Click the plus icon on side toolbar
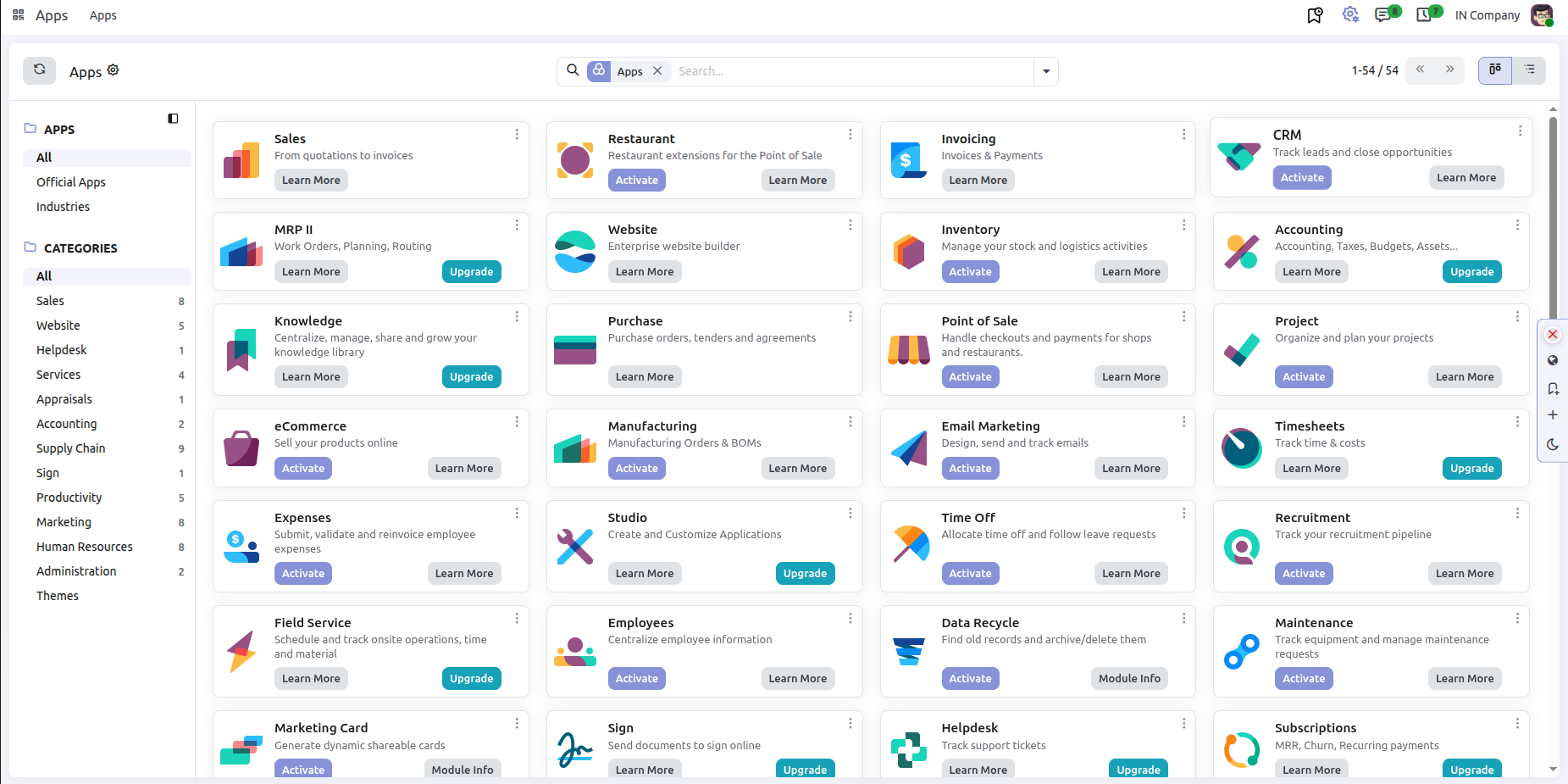This screenshot has height=784, width=1568. coord(1553,415)
